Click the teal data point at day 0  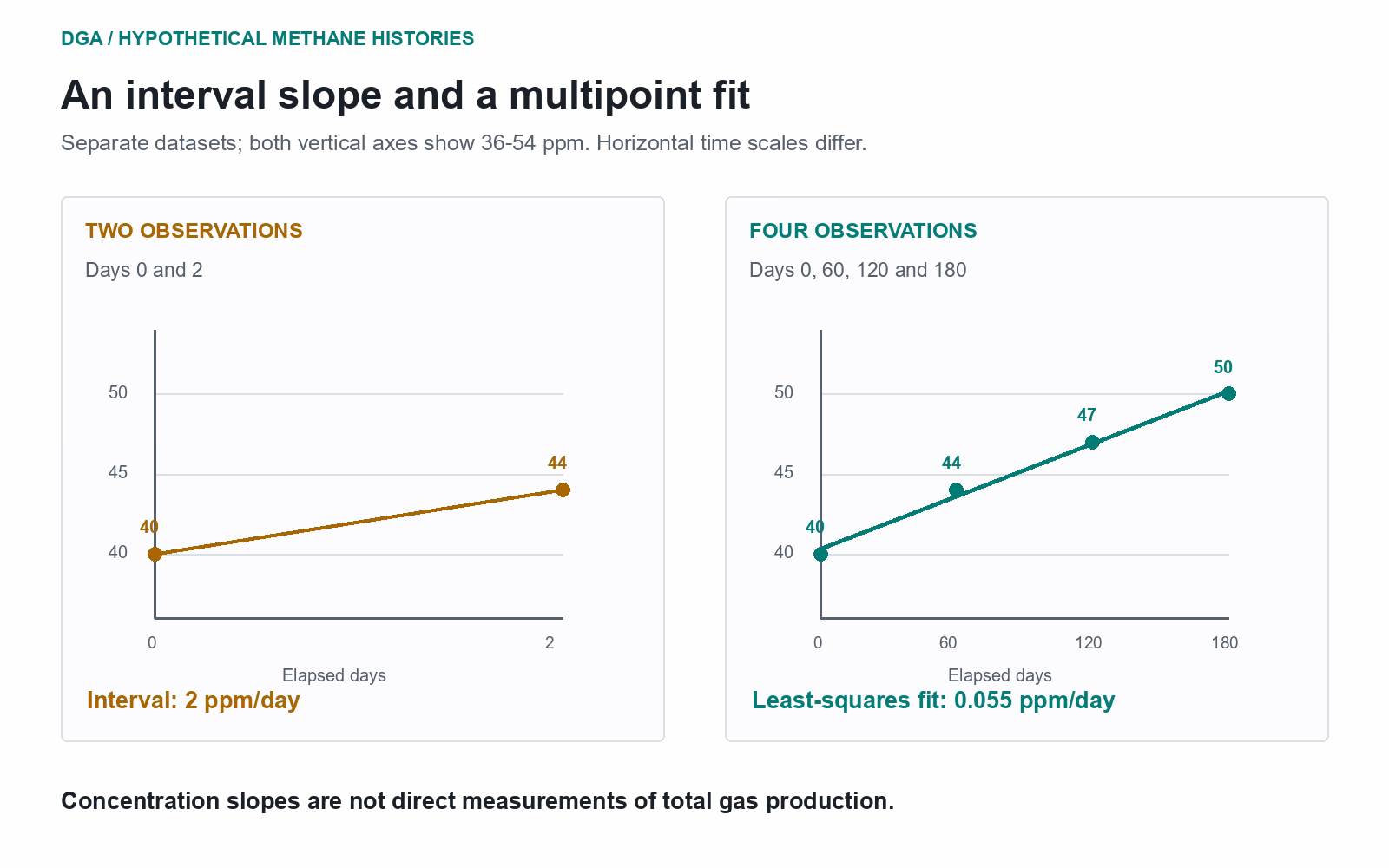coord(820,554)
